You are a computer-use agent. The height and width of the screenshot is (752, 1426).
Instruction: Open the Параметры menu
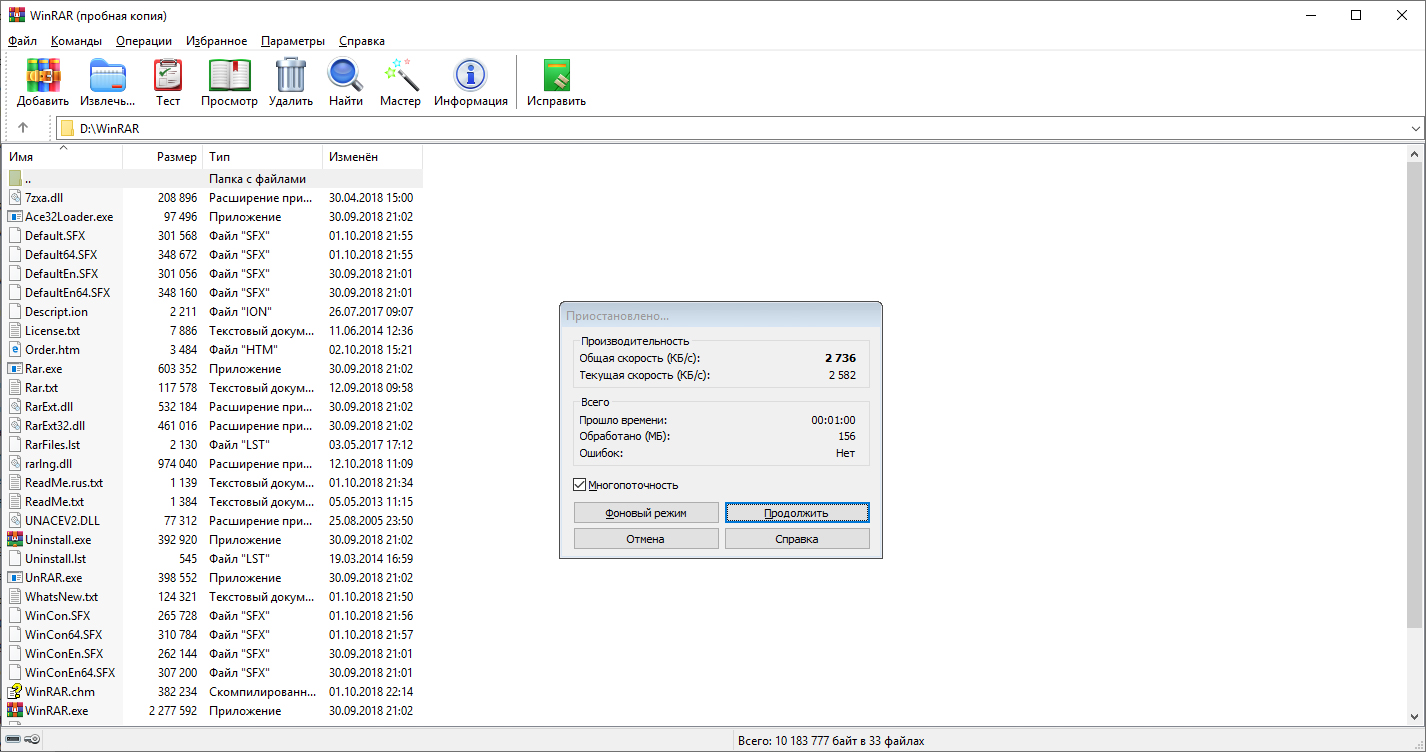(293, 41)
